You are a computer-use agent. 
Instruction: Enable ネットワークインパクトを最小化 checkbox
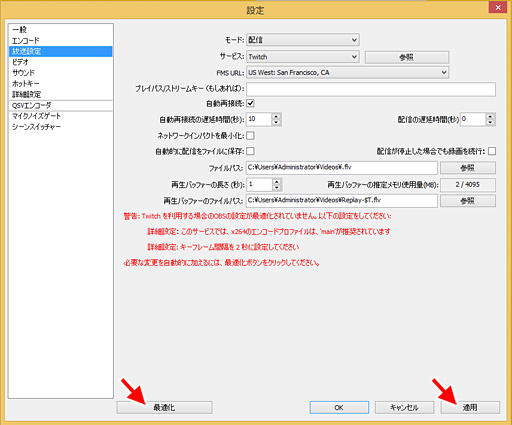[250, 135]
